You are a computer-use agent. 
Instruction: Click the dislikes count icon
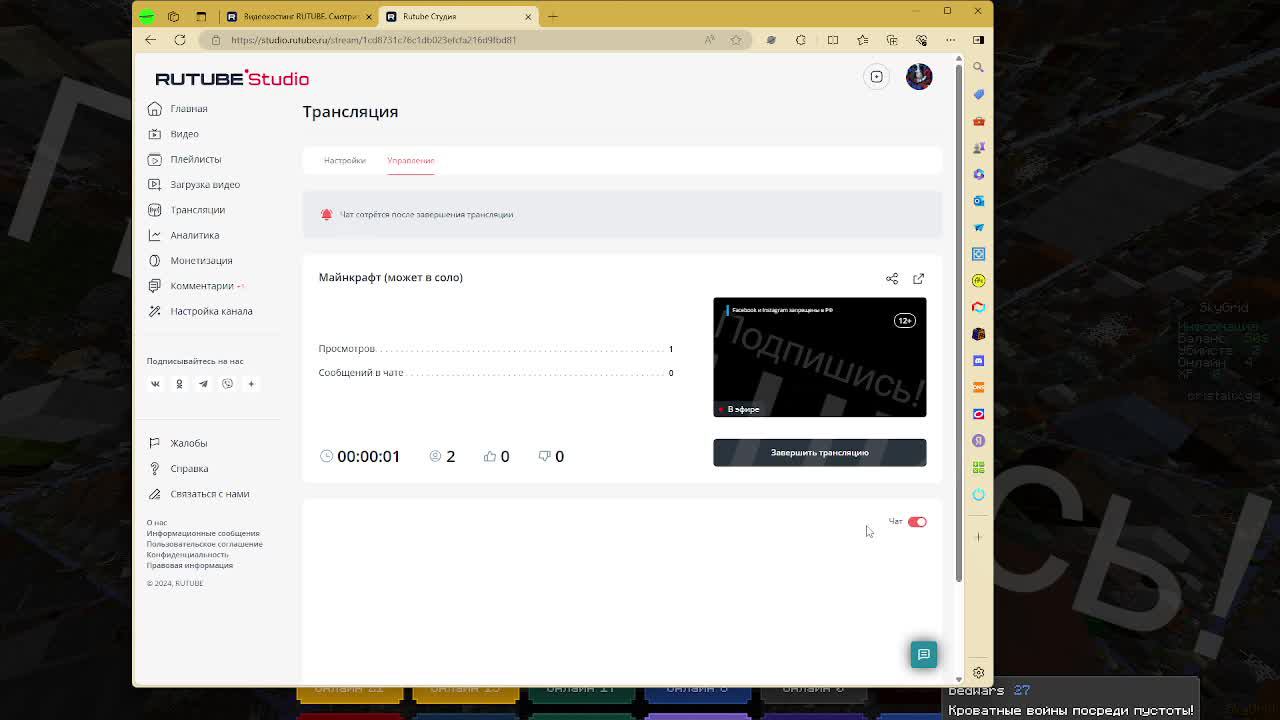pos(544,456)
